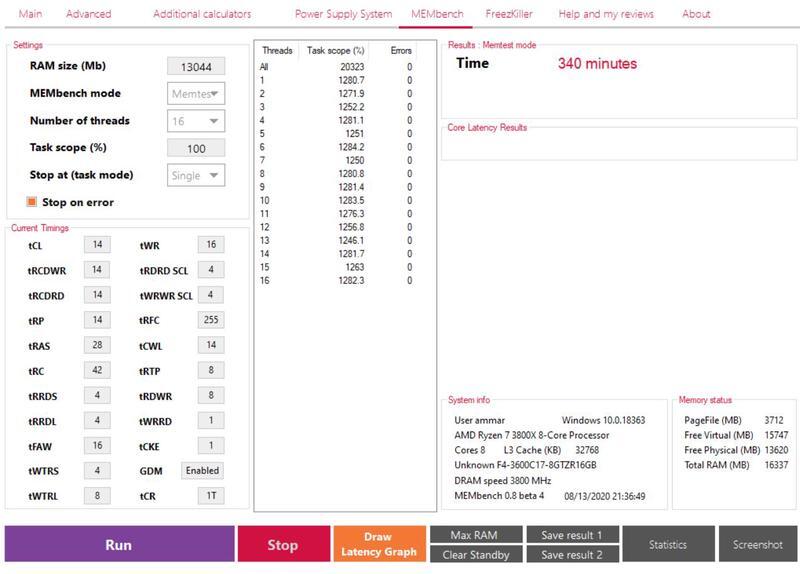Screen dimensions: 800x574
Task: Click the Clear Standby button
Action: click(x=475, y=554)
